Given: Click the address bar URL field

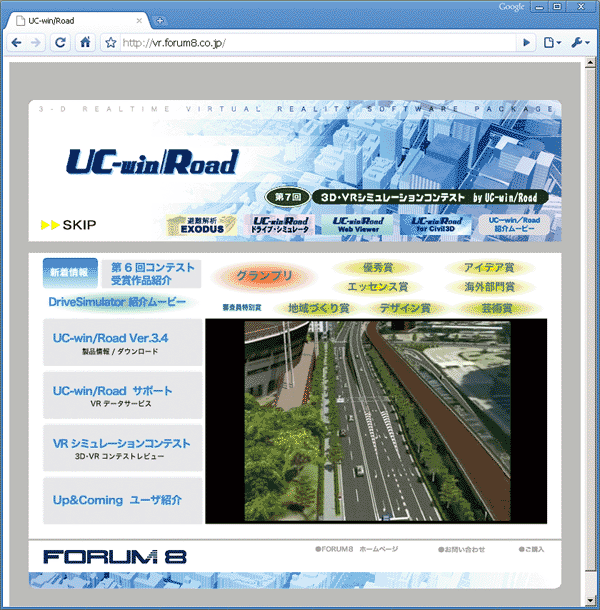Looking at the screenshot, I should 317,43.
